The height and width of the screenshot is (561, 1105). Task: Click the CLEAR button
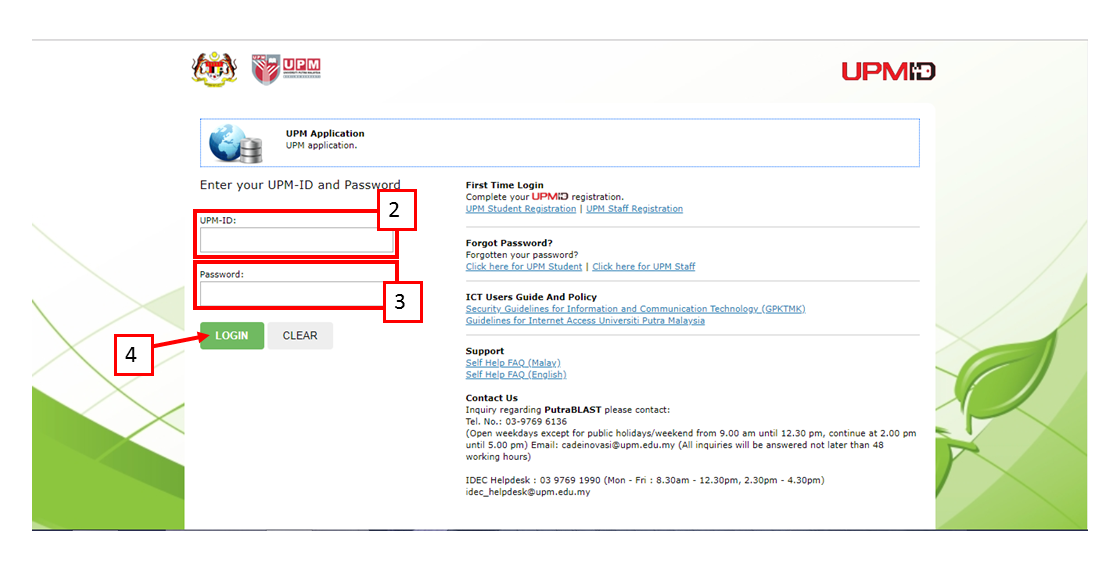(x=300, y=335)
